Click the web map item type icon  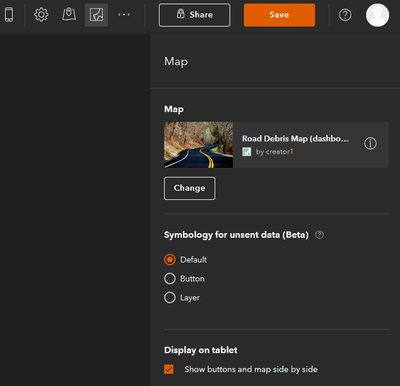click(x=247, y=152)
